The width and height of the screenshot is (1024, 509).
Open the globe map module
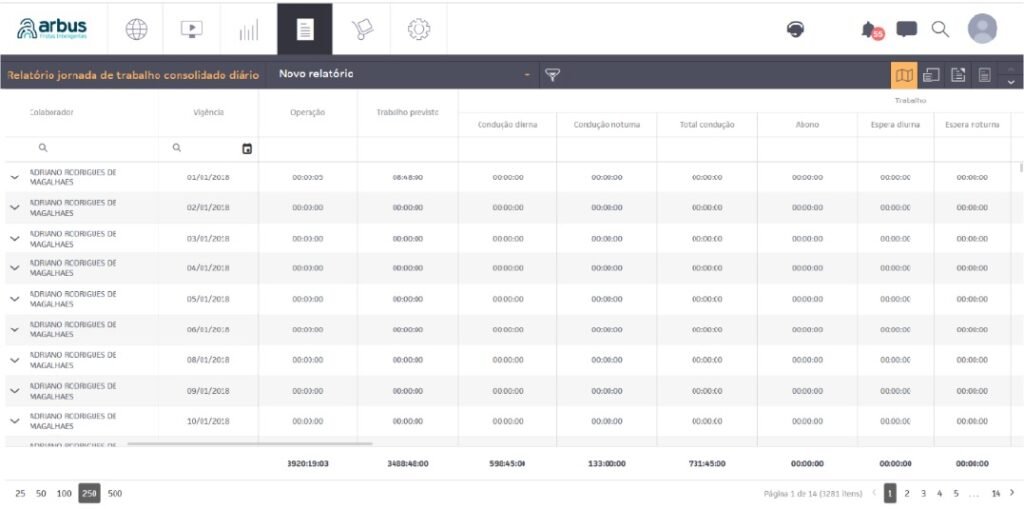click(136, 30)
